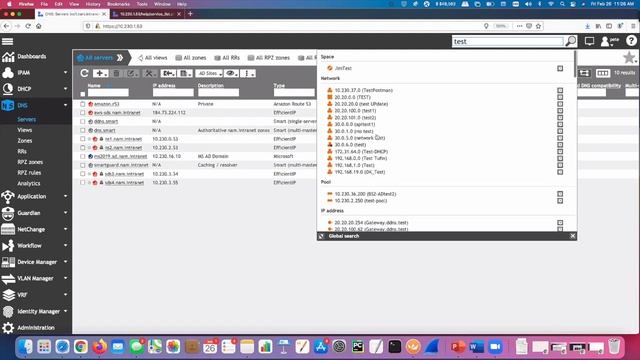Tick the select-all checkbox in table header
This screenshot has width=640, height=360.
pyautogui.click(x=83, y=94)
